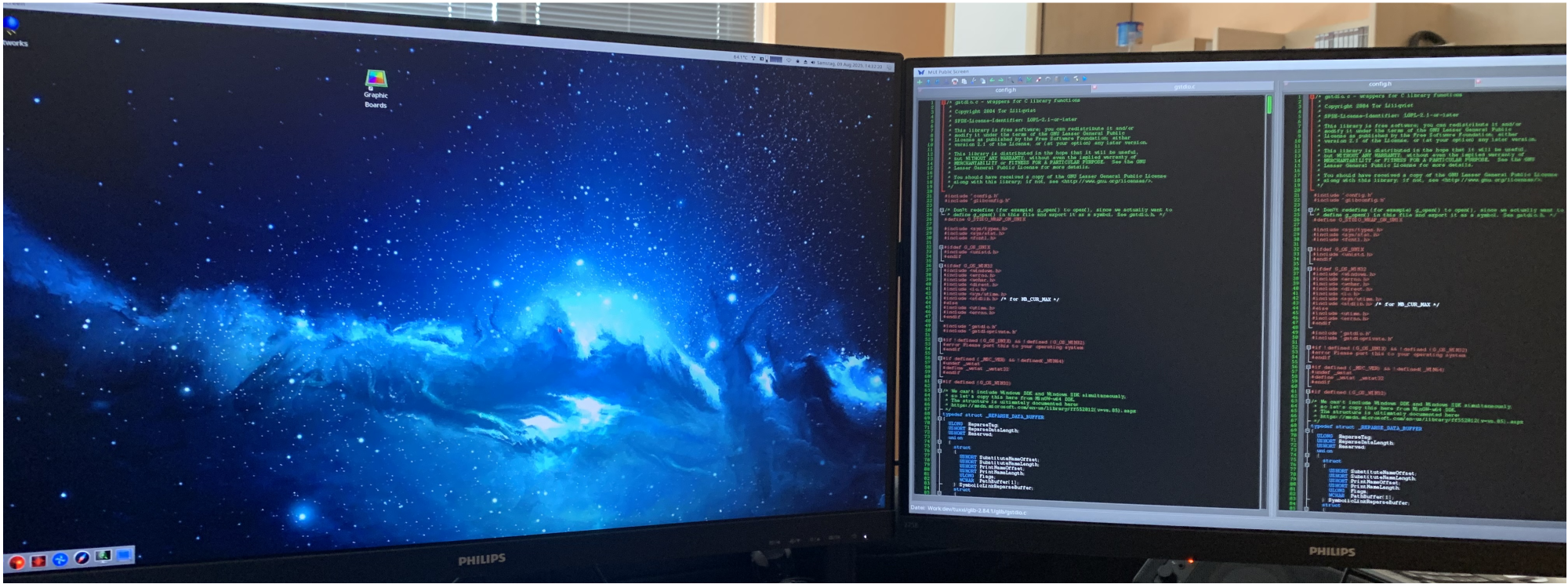Launch the red sphere icon in the dock
The height and width of the screenshot is (584, 1568).
coord(16,561)
